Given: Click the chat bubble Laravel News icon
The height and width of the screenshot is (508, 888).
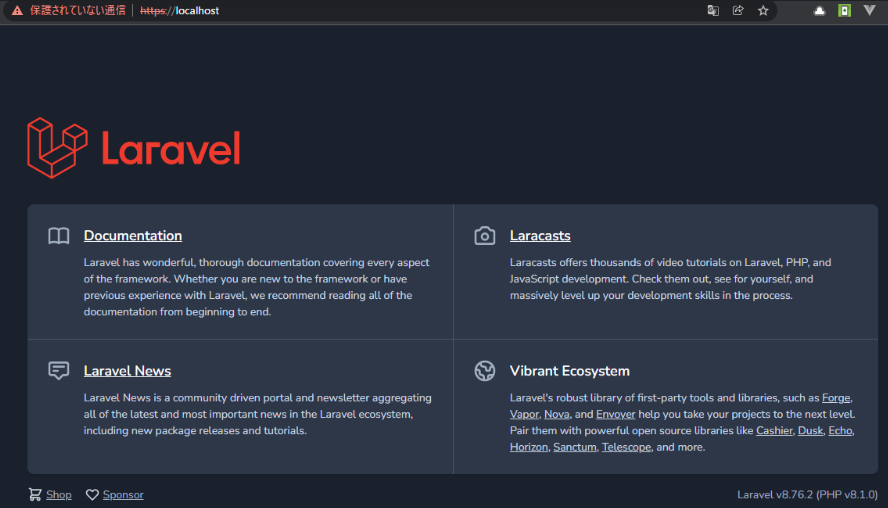Looking at the screenshot, I should point(59,371).
